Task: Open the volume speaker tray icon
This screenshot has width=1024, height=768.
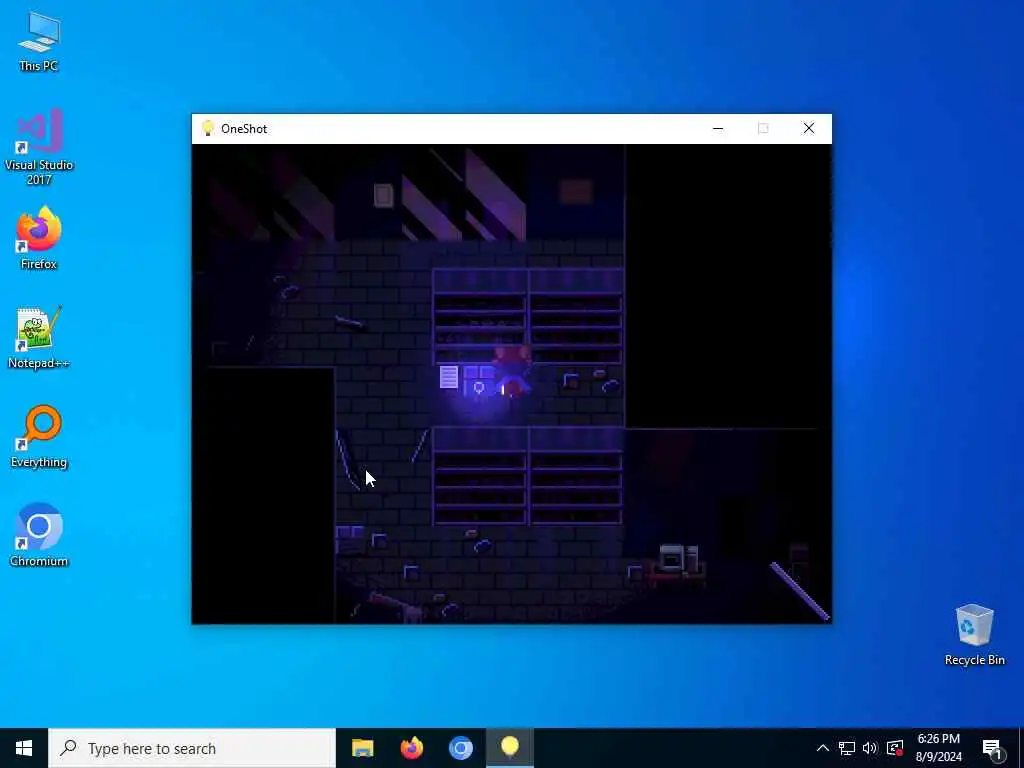Action: 870,748
